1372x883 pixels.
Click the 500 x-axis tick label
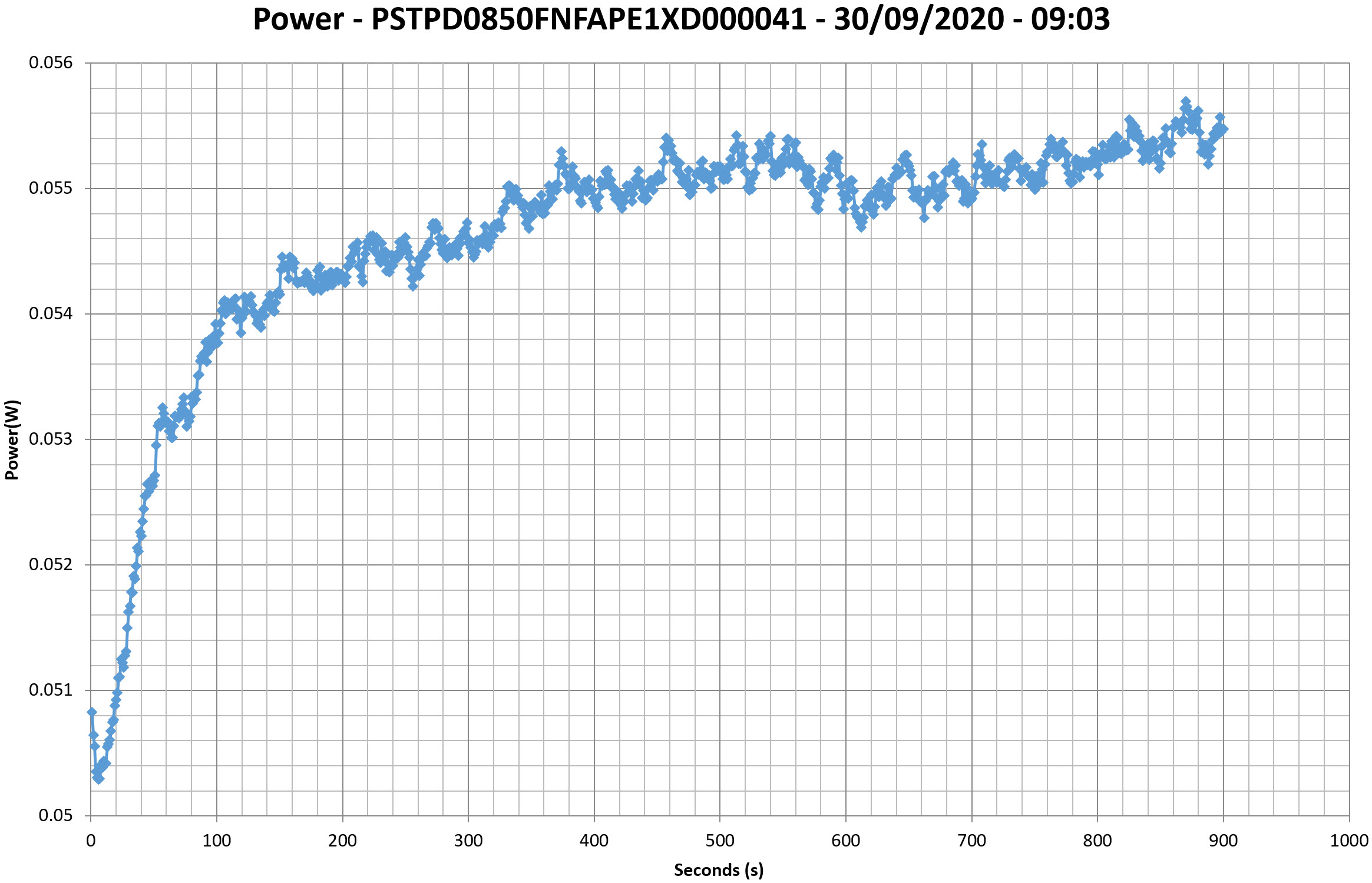pyautogui.click(x=720, y=841)
